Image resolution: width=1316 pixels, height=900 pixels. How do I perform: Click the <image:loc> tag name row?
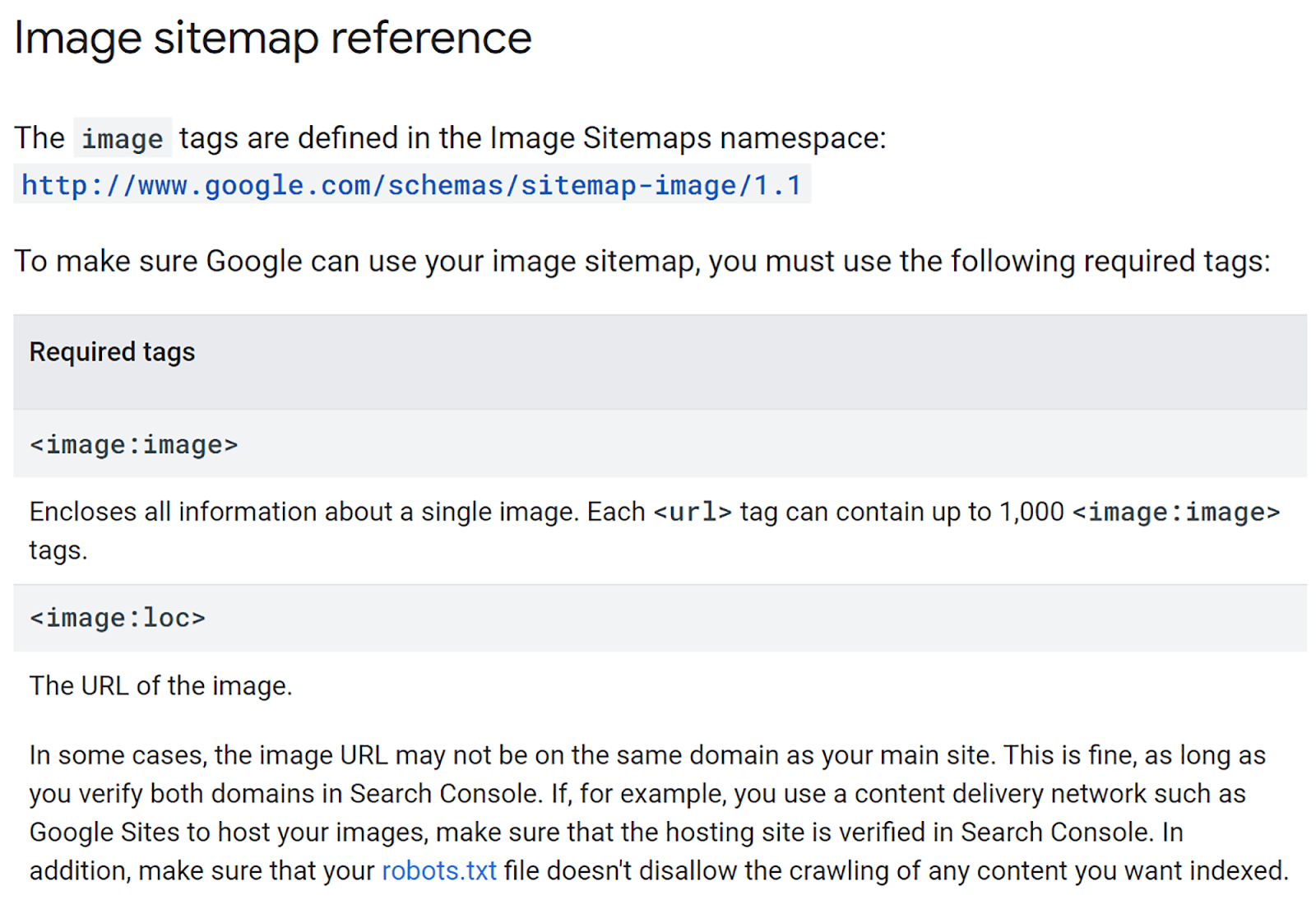118,618
